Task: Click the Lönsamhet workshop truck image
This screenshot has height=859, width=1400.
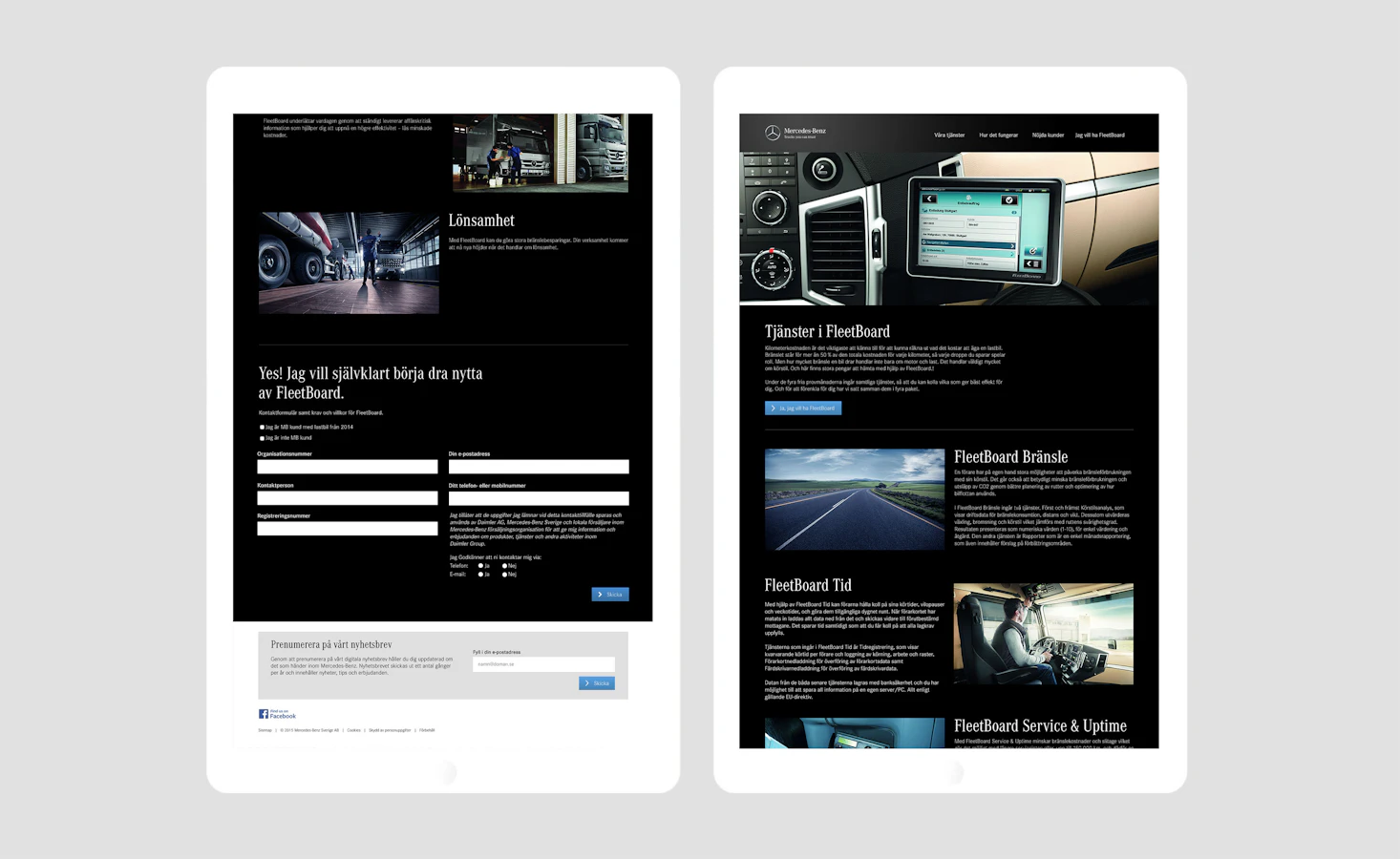Action: (x=349, y=263)
